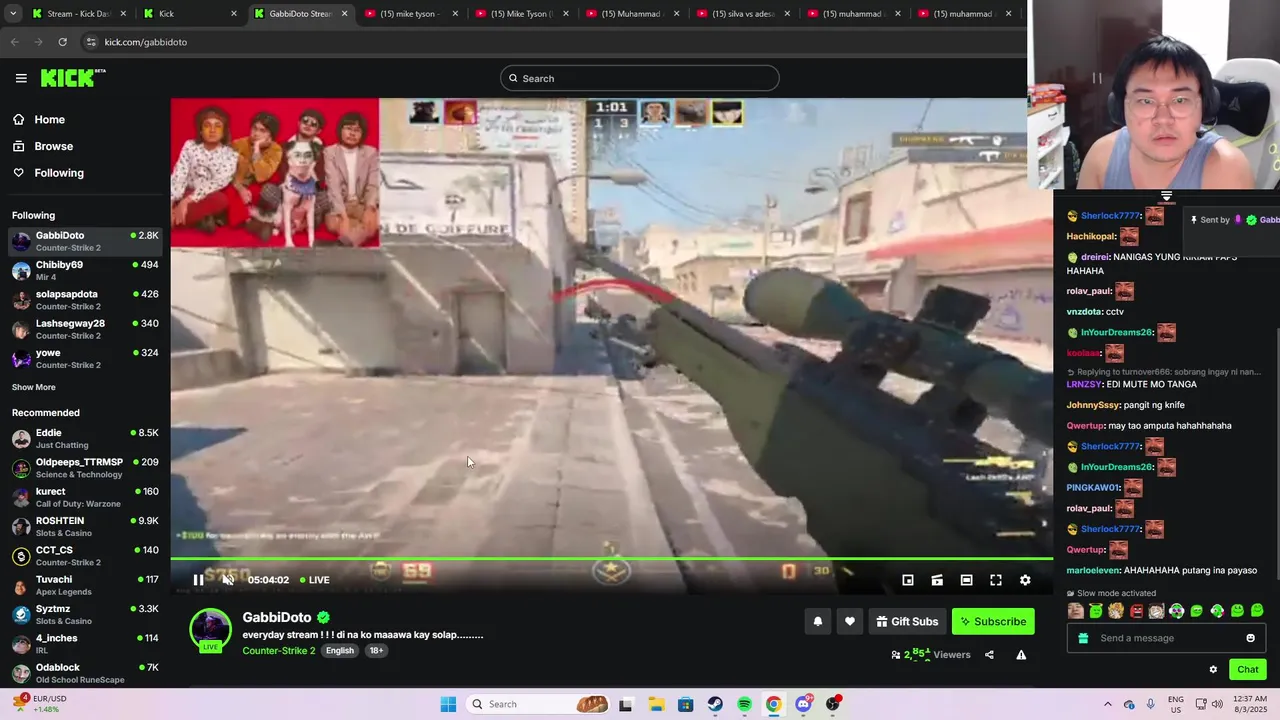Open the emoji picker in chat
Image resolution: width=1280 pixels, height=720 pixels.
click(1250, 638)
